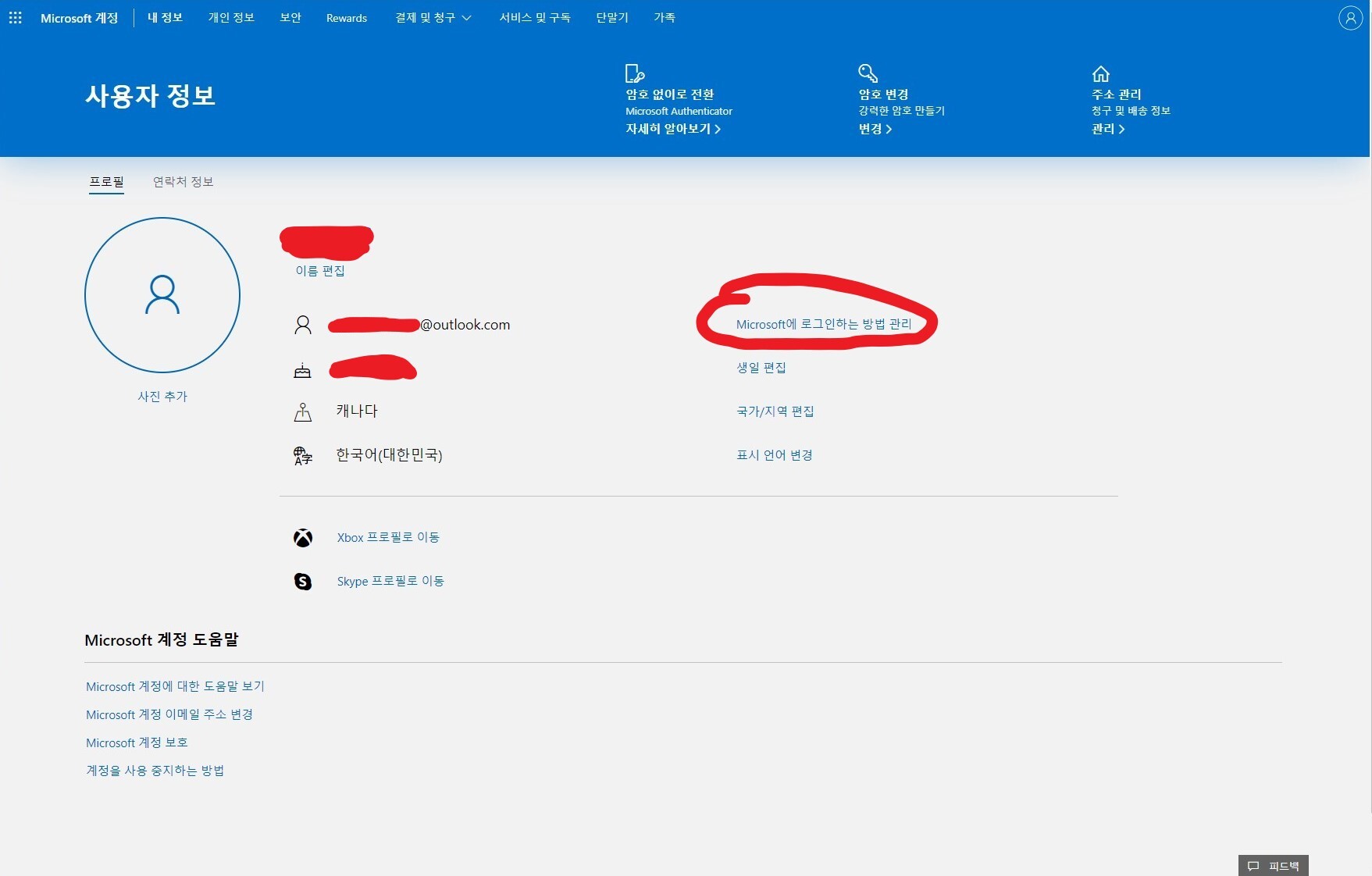Click the Microsoft Authenticator caption

click(x=679, y=112)
